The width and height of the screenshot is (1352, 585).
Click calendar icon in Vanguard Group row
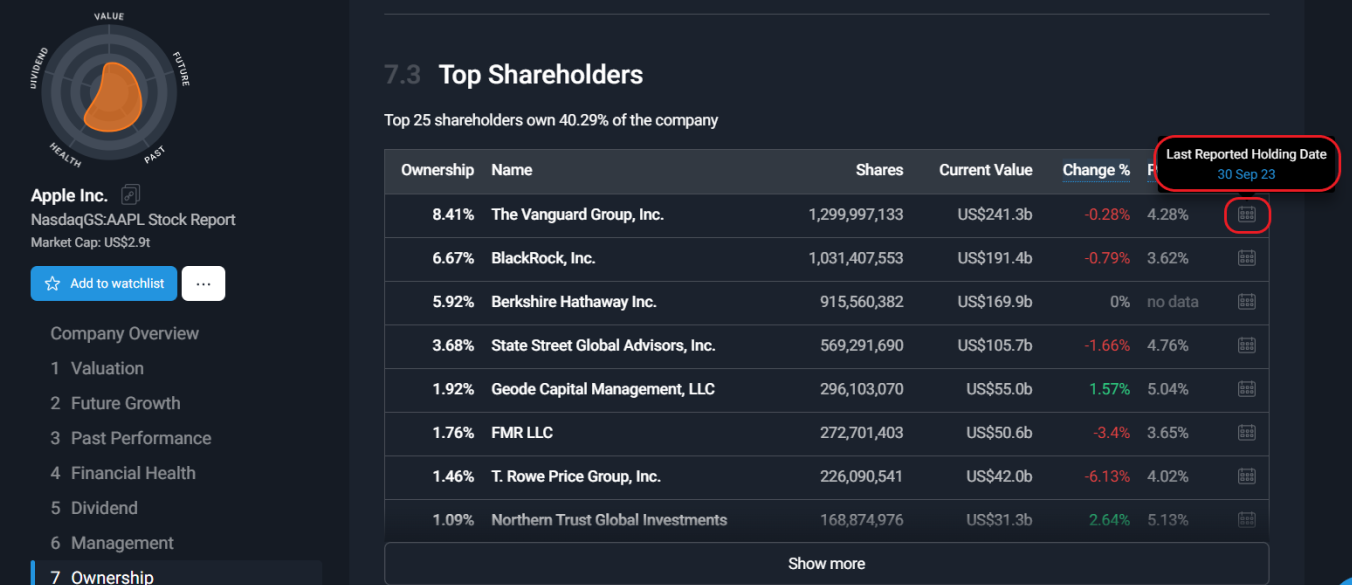pyautogui.click(x=1246, y=214)
